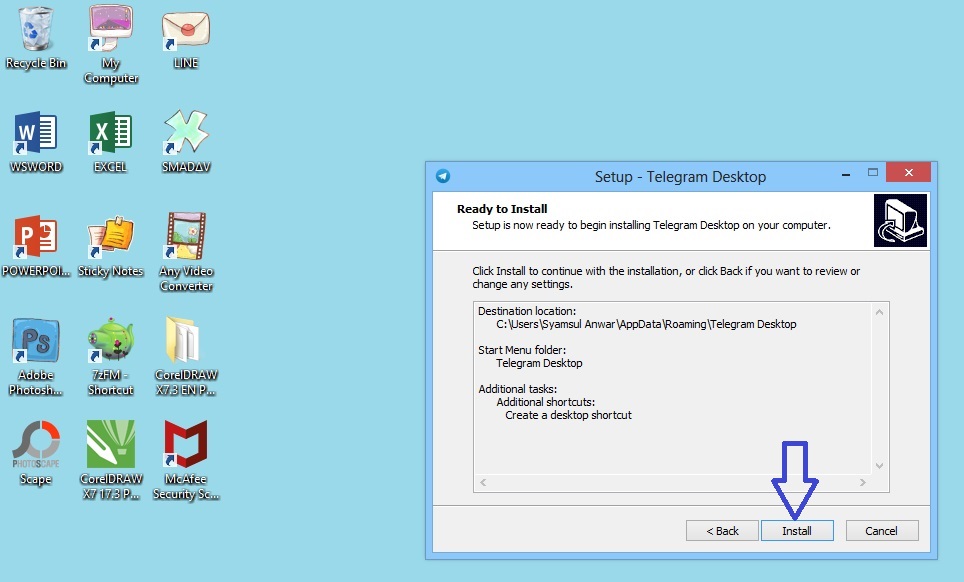Click the summary box's scroll left arrow
The width and height of the screenshot is (964, 582).
coord(483,482)
